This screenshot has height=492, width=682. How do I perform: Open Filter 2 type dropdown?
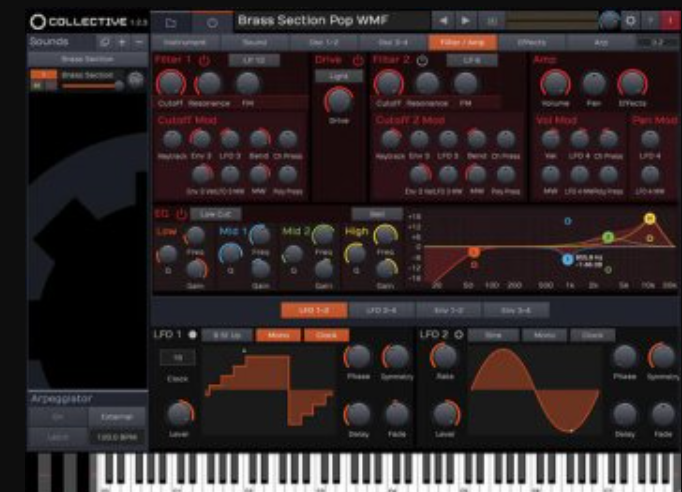(472, 60)
